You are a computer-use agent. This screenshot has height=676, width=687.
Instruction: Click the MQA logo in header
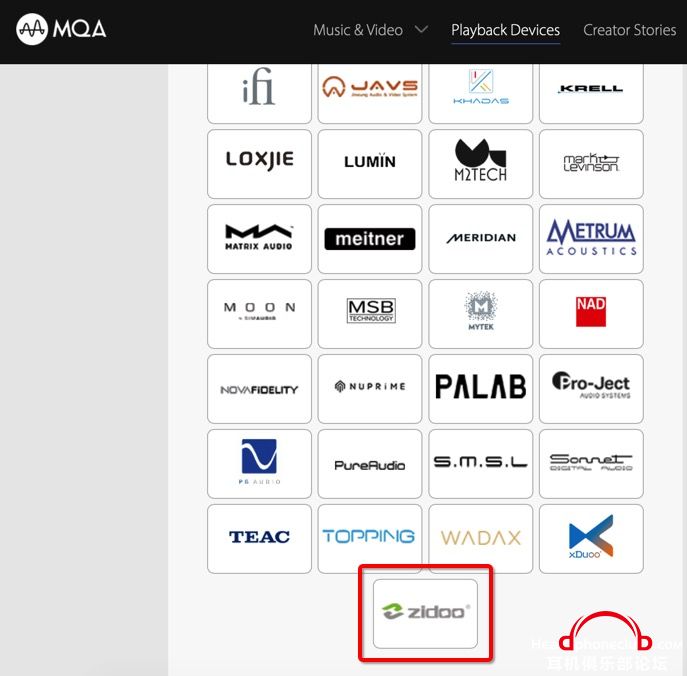tap(61, 29)
